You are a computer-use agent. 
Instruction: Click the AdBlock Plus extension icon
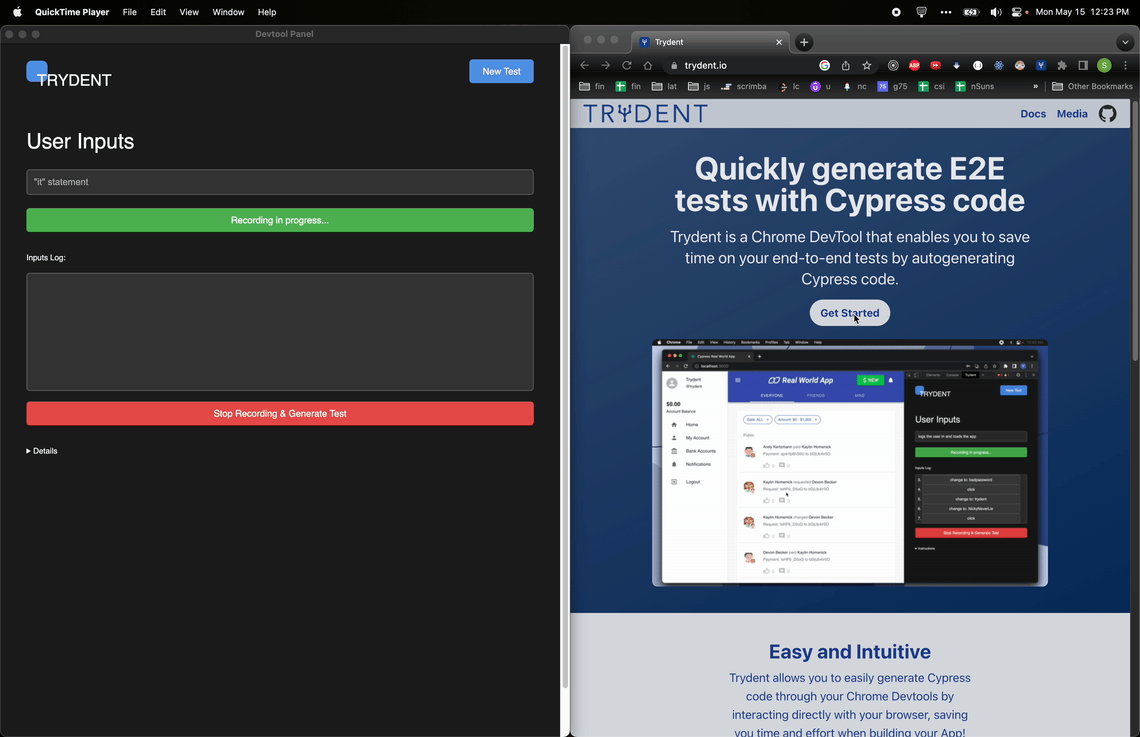point(914,65)
